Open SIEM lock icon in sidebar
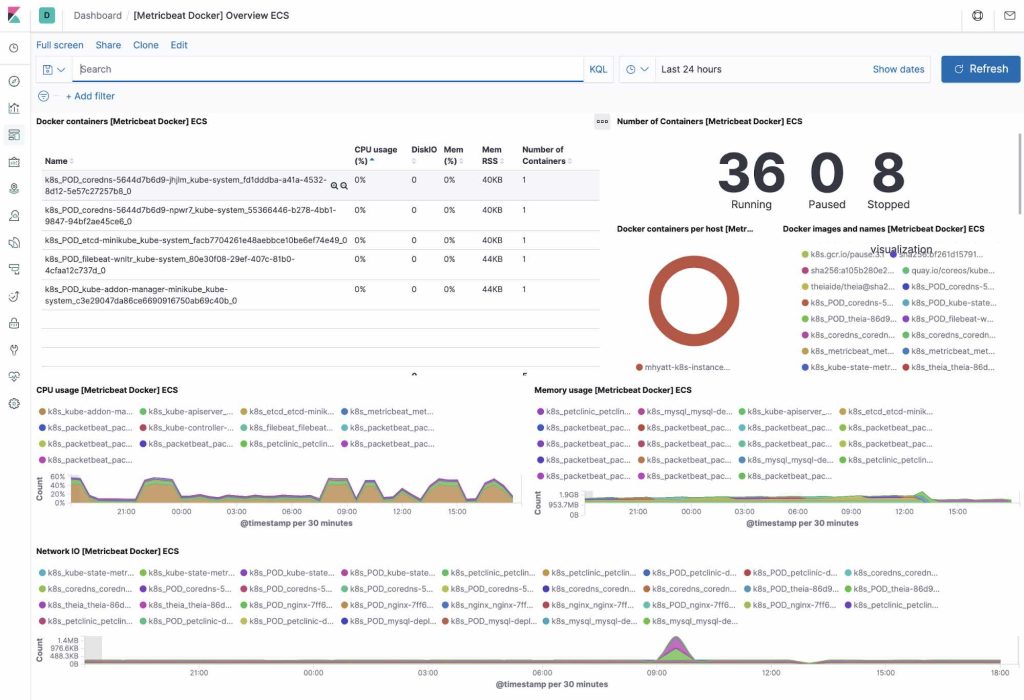This screenshot has height=700, width=1024. [x=14, y=323]
